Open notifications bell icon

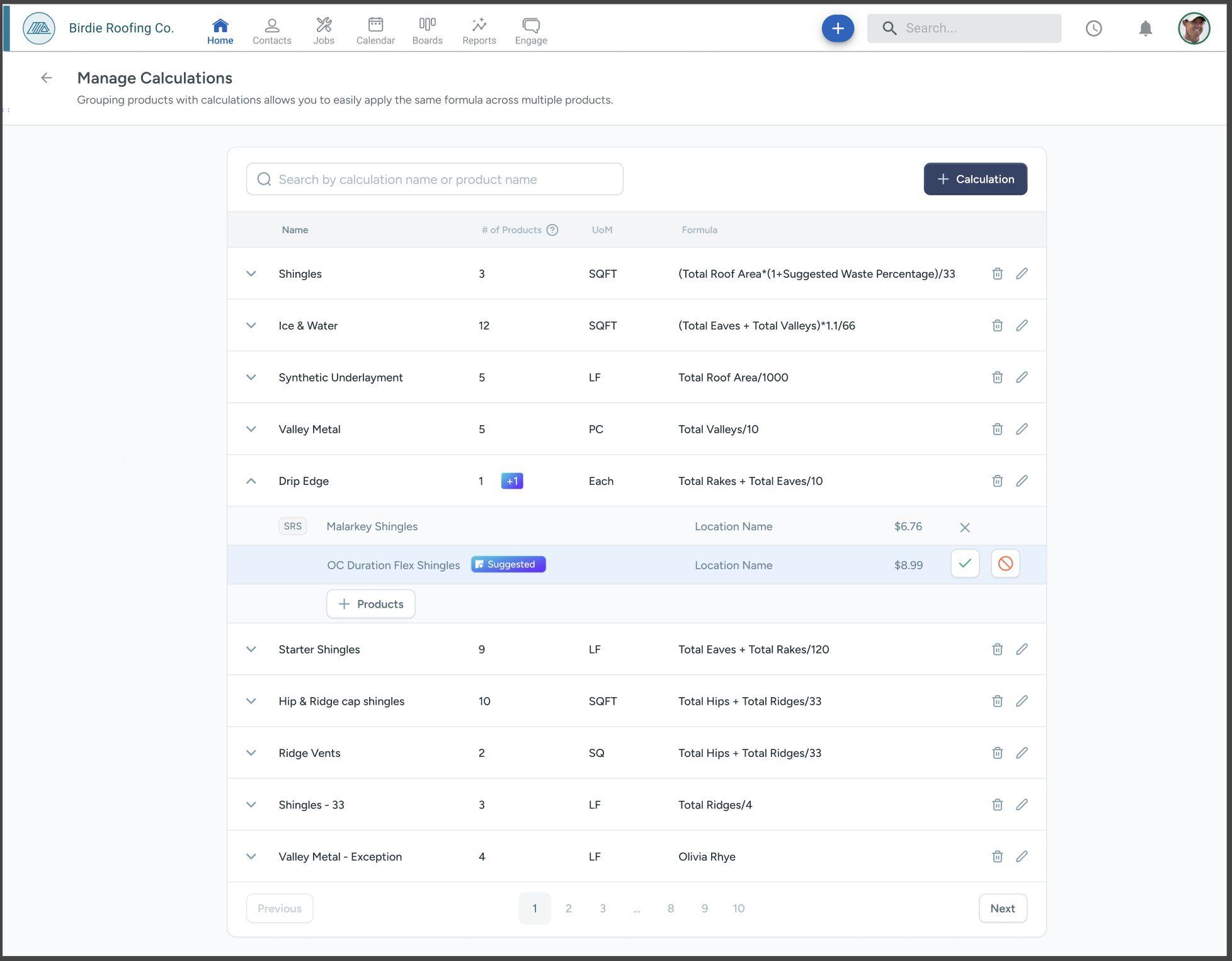[x=1145, y=28]
